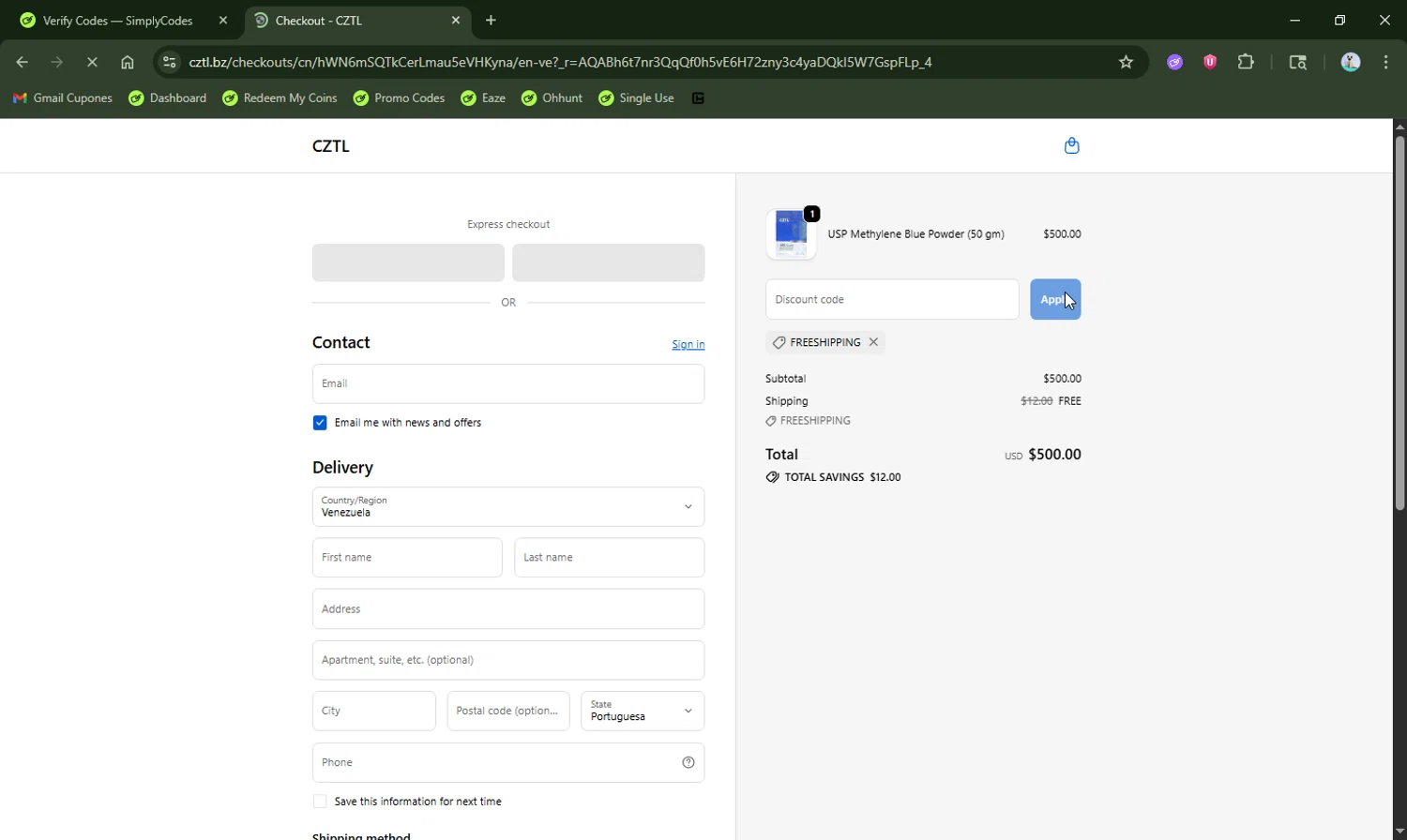
Task: Focus the Last name field
Action: point(610,557)
